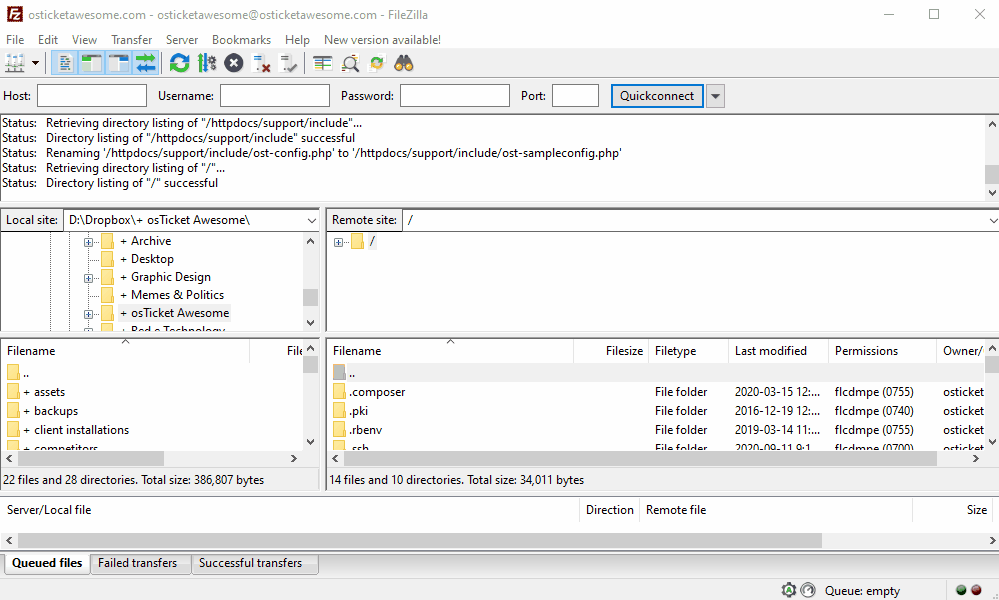
Task: Sort local list by Filename header
Action: (126, 351)
